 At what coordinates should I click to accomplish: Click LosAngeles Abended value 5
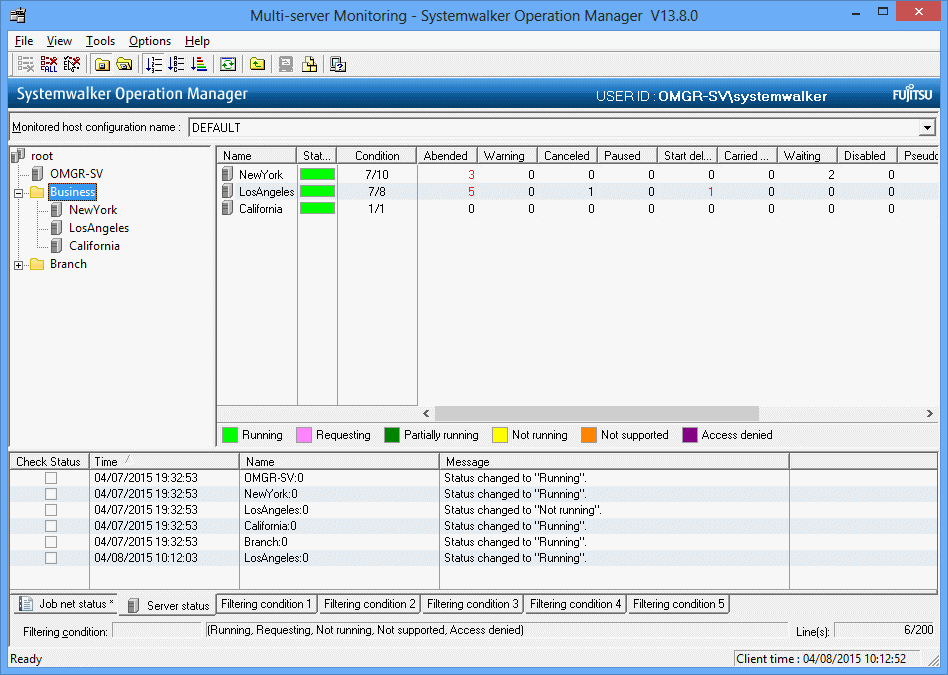(x=471, y=192)
